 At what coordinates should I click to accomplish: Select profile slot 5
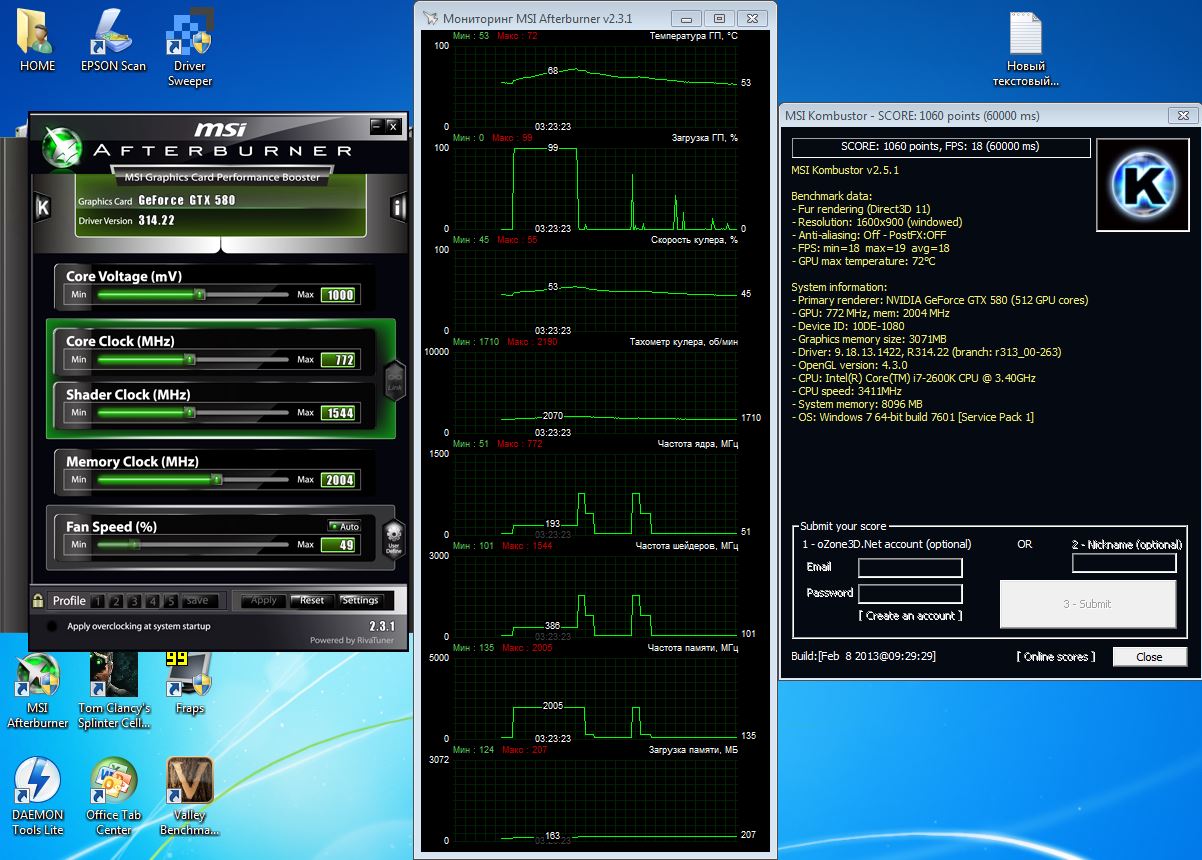coord(171,601)
